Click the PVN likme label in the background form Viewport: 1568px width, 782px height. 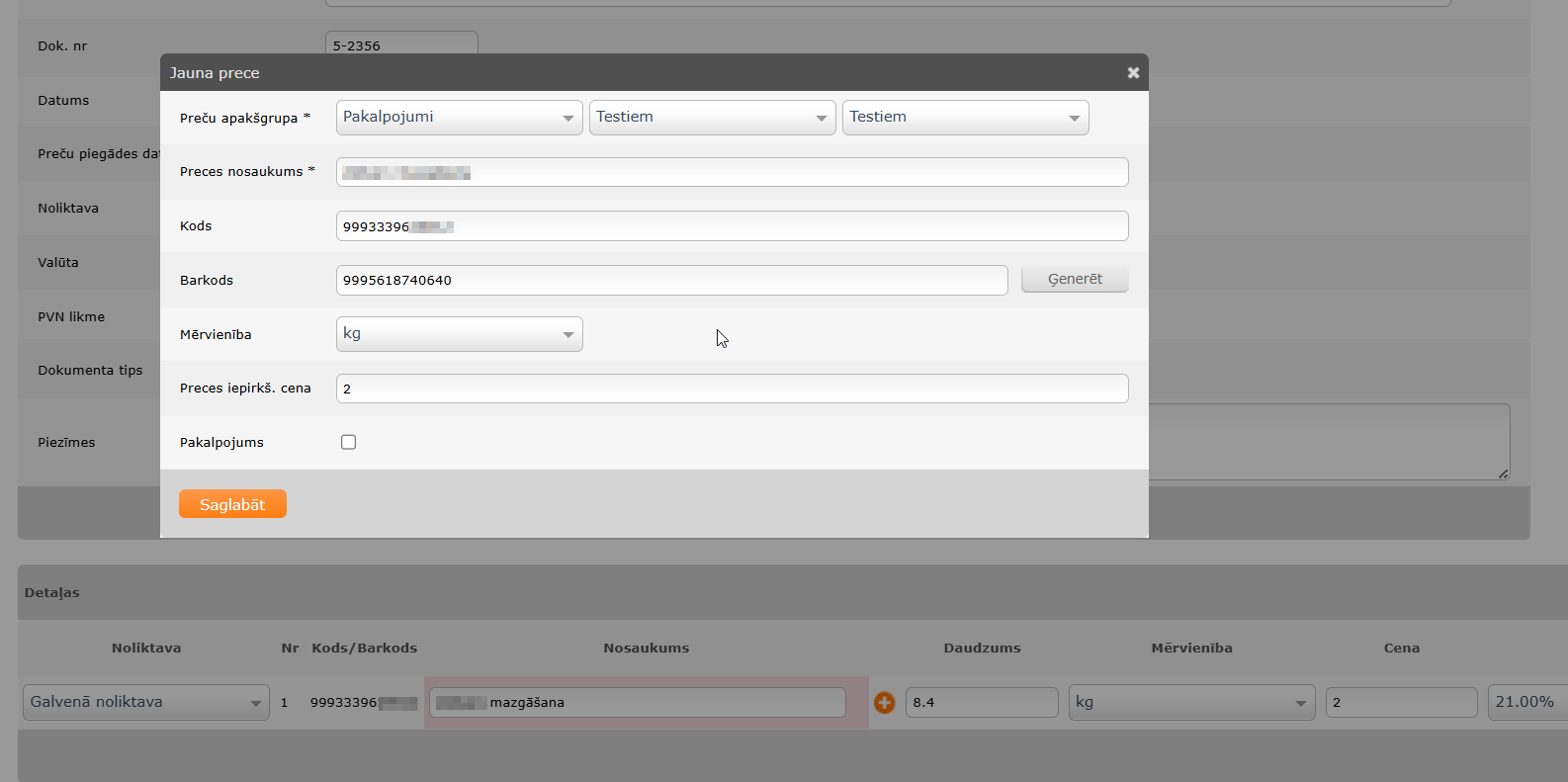click(71, 317)
